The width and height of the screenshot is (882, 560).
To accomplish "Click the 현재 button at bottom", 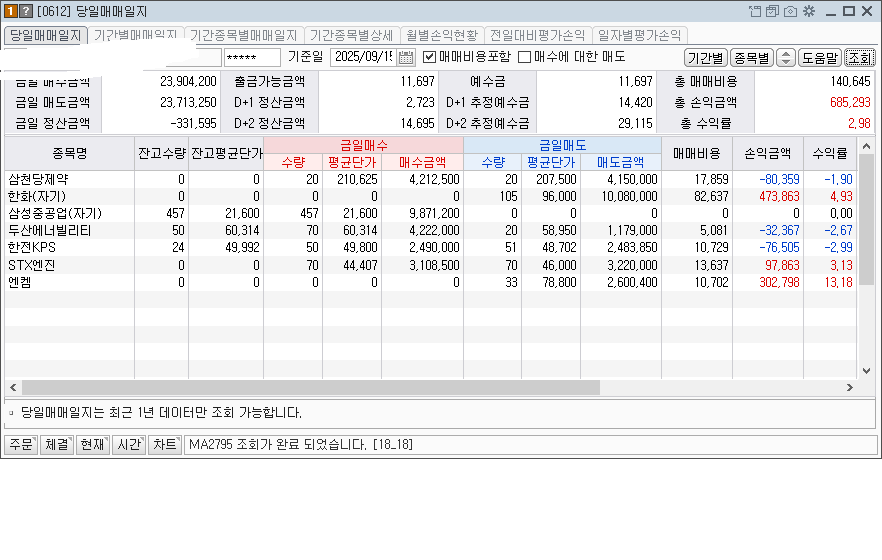I will click(x=93, y=445).
